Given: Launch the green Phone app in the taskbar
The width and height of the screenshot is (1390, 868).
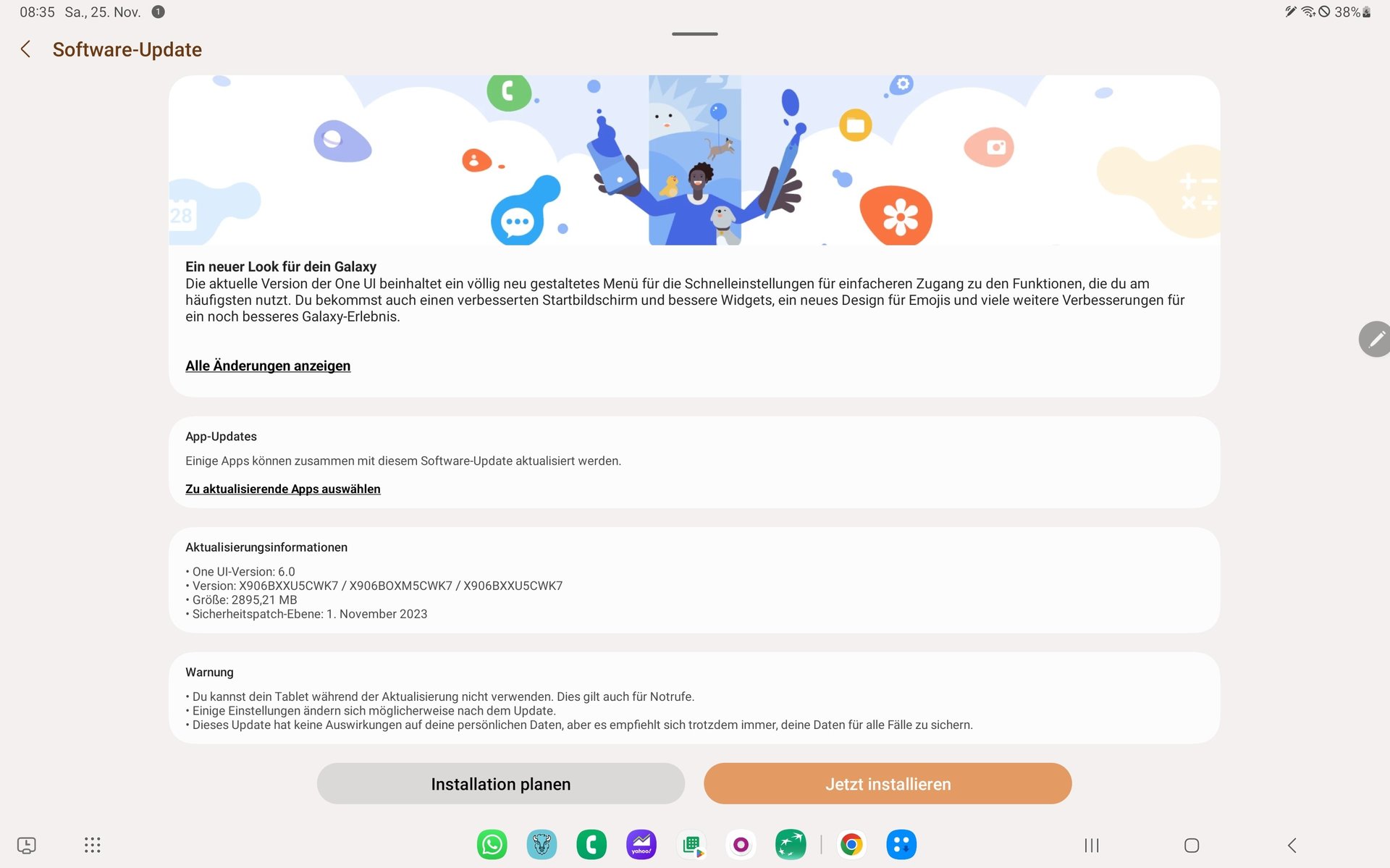Looking at the screenshot, I should coord(591,844).
